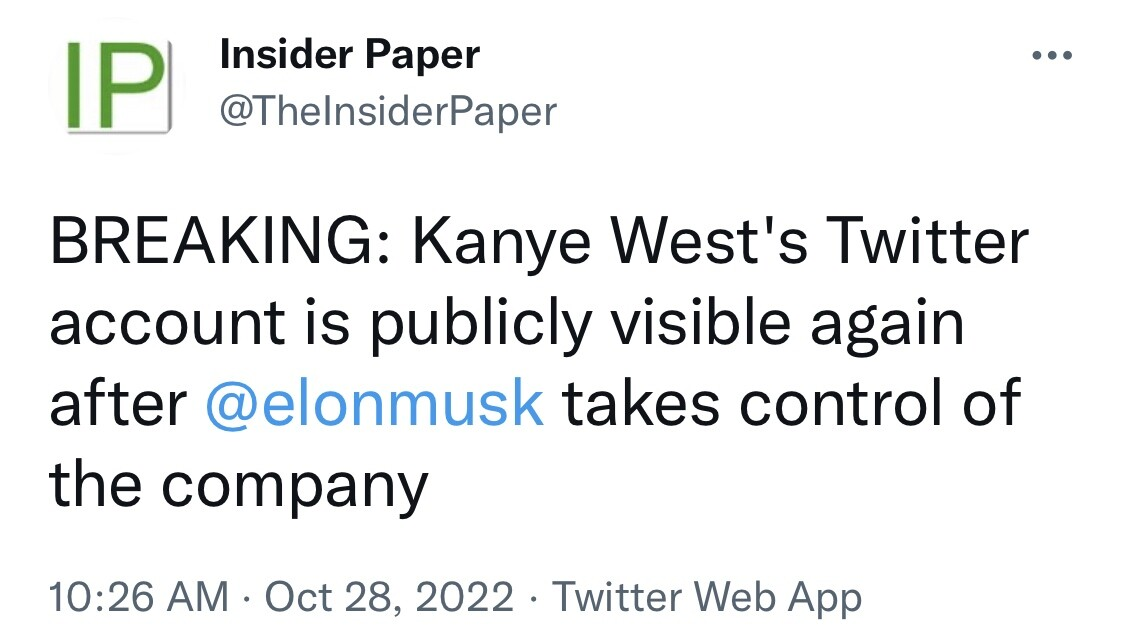The height and width of the screenshot is (642, 1125).
Task: Click "publicly visible again" in the tweet
Action: click(665, 323)
